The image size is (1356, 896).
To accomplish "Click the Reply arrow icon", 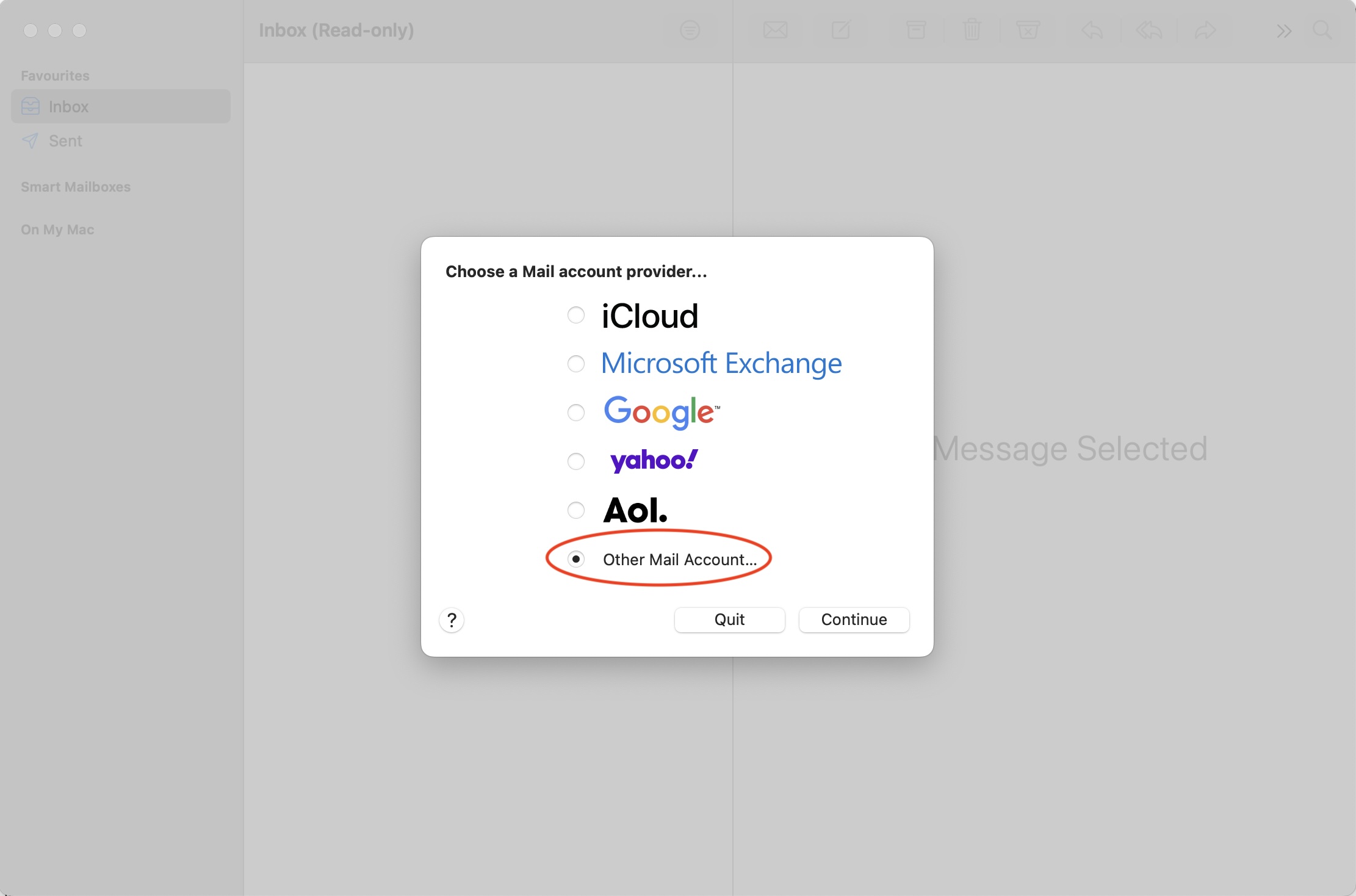I will (x=1092, y=30).
